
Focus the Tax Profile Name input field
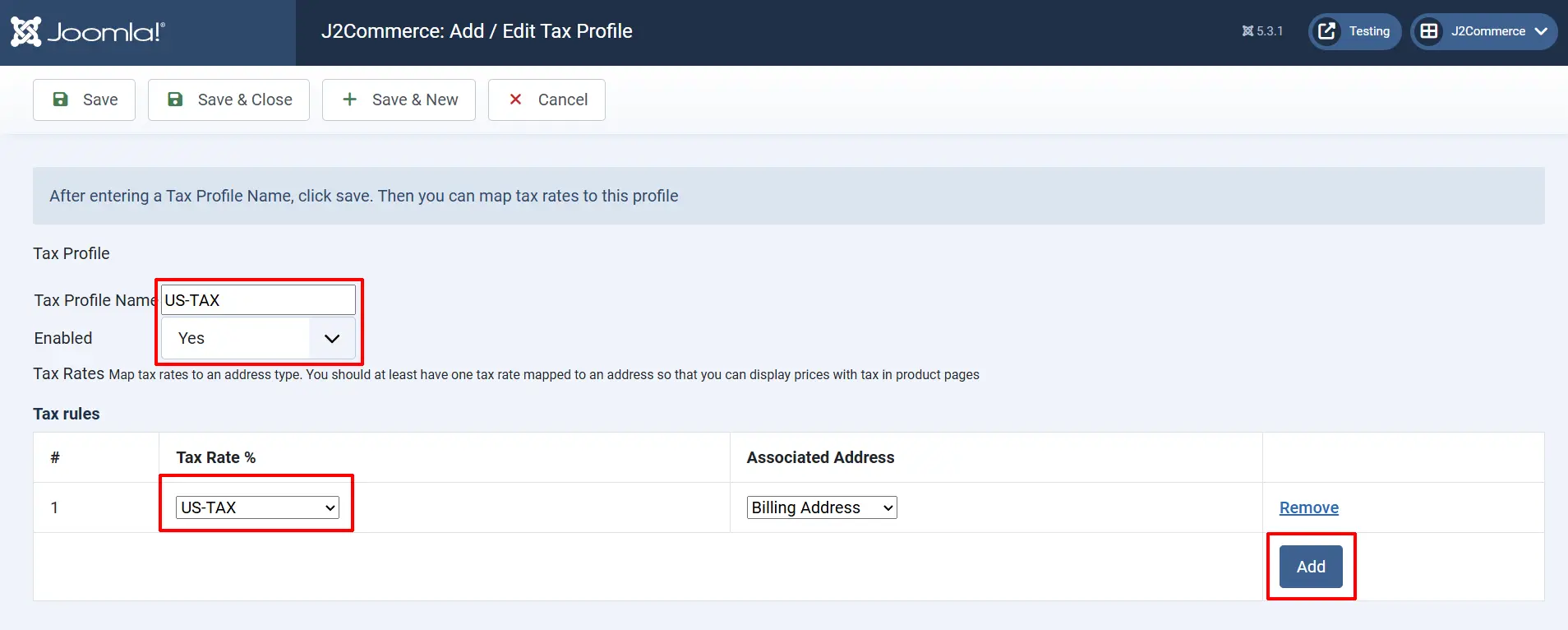(x=258, y=300)
